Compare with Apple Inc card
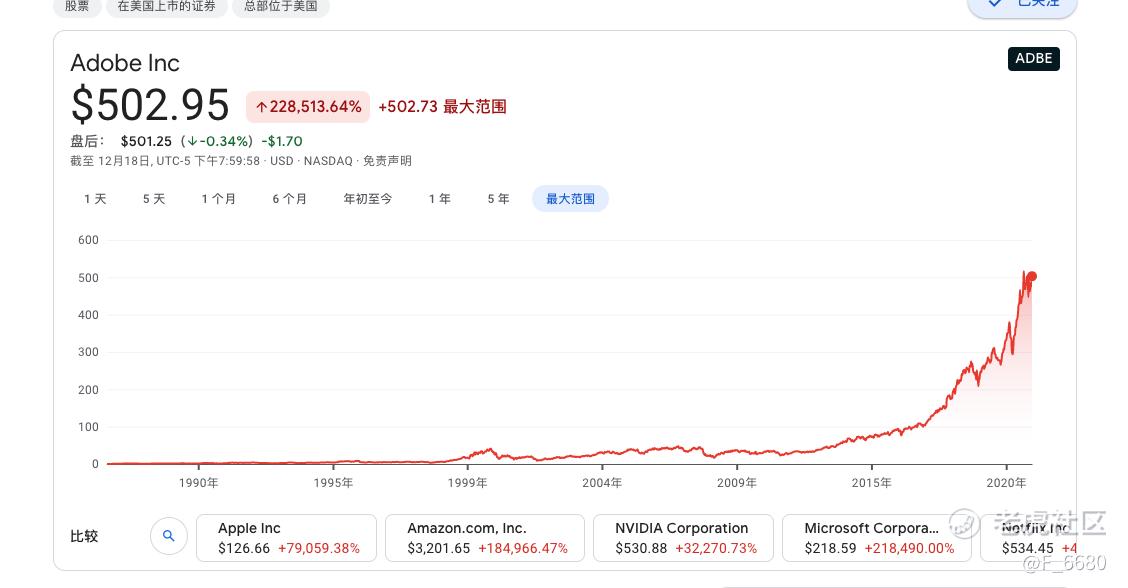 pyautogui.click(x=286, y=538)
